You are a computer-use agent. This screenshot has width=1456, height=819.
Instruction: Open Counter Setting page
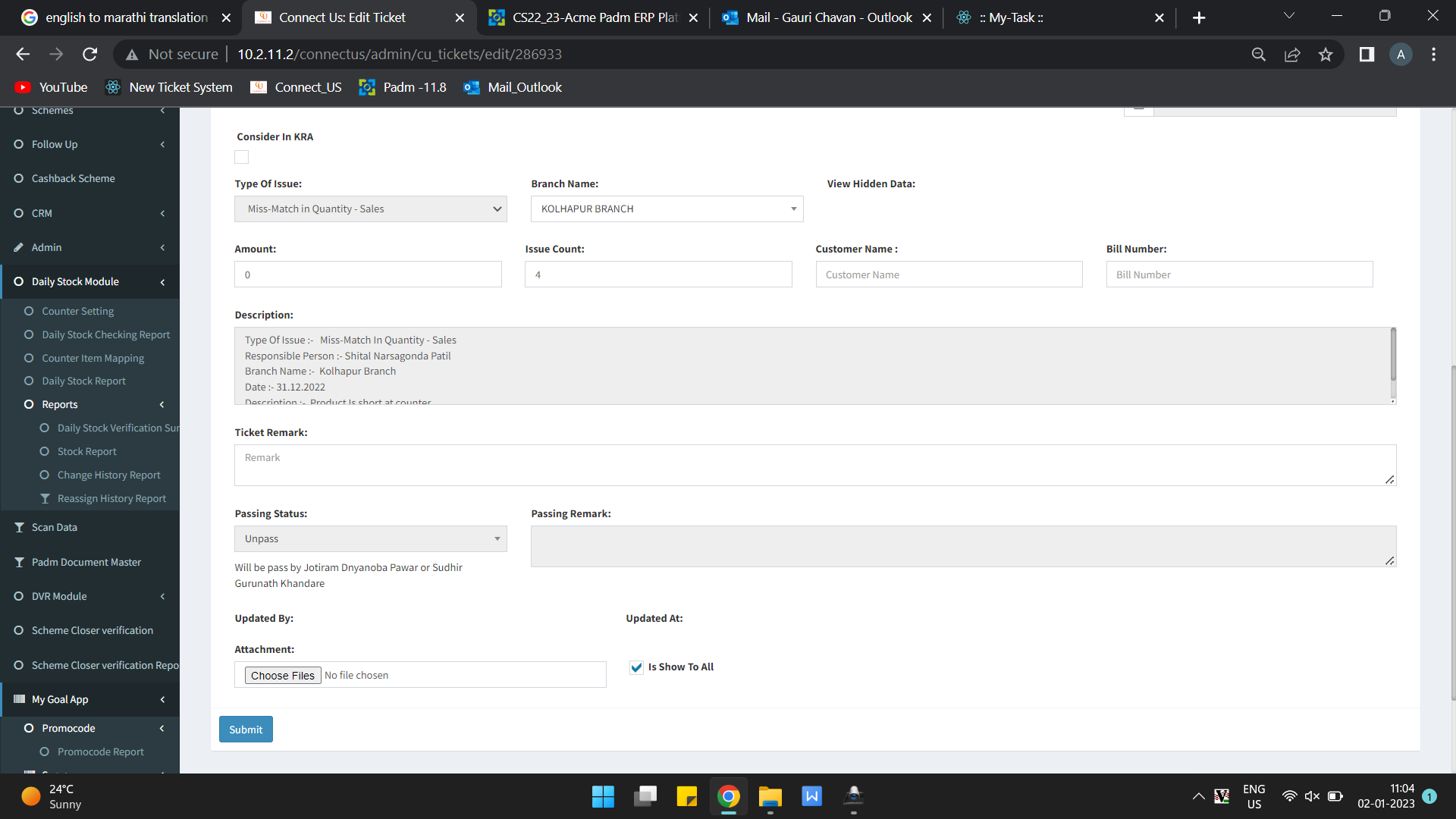click(77, 311)
